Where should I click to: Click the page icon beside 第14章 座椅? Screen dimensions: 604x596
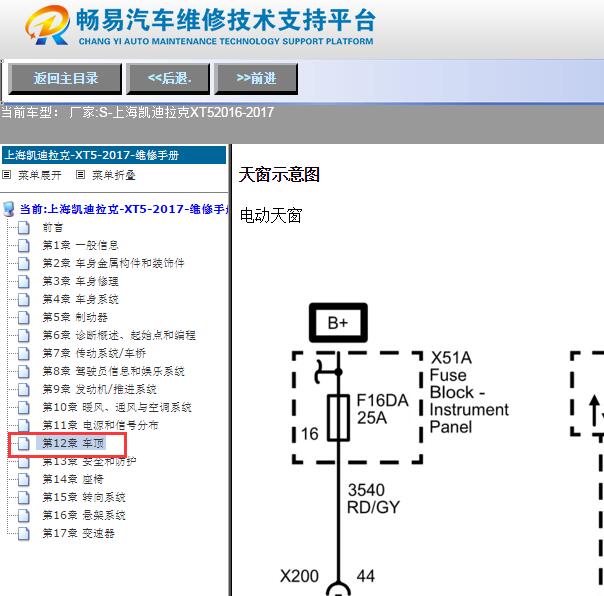click(x=23, y=479)
